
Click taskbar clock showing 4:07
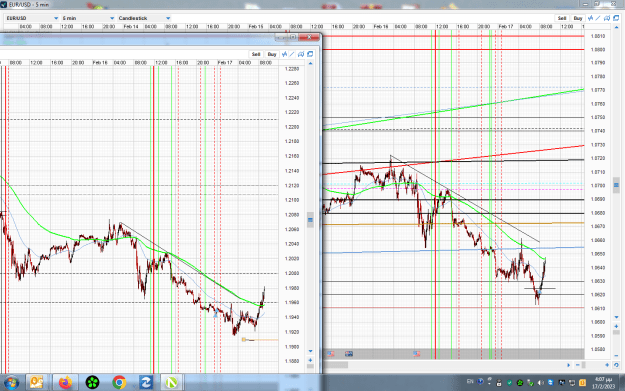pos(603,383)
